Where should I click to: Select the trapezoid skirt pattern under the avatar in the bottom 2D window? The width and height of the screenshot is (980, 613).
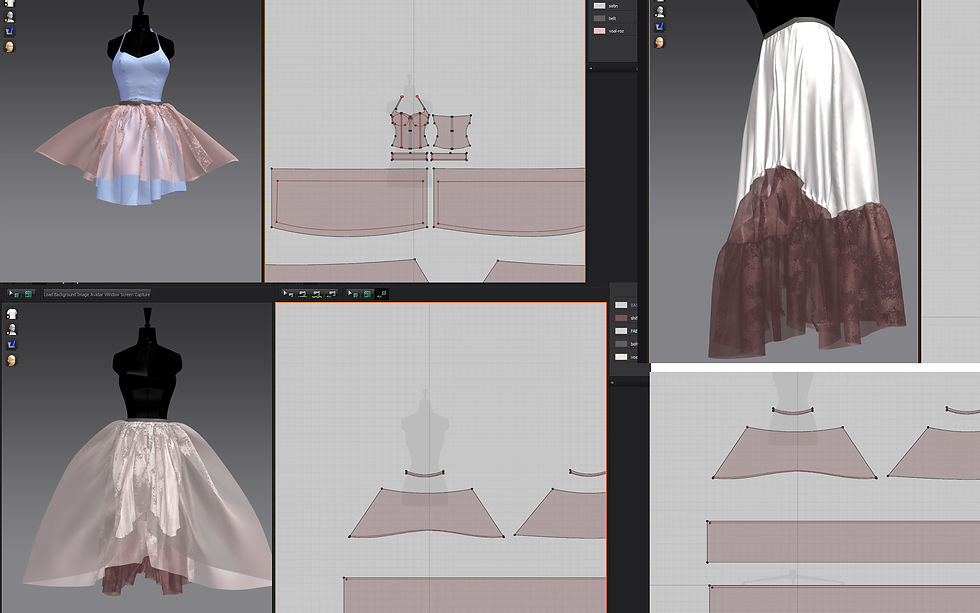426,512
